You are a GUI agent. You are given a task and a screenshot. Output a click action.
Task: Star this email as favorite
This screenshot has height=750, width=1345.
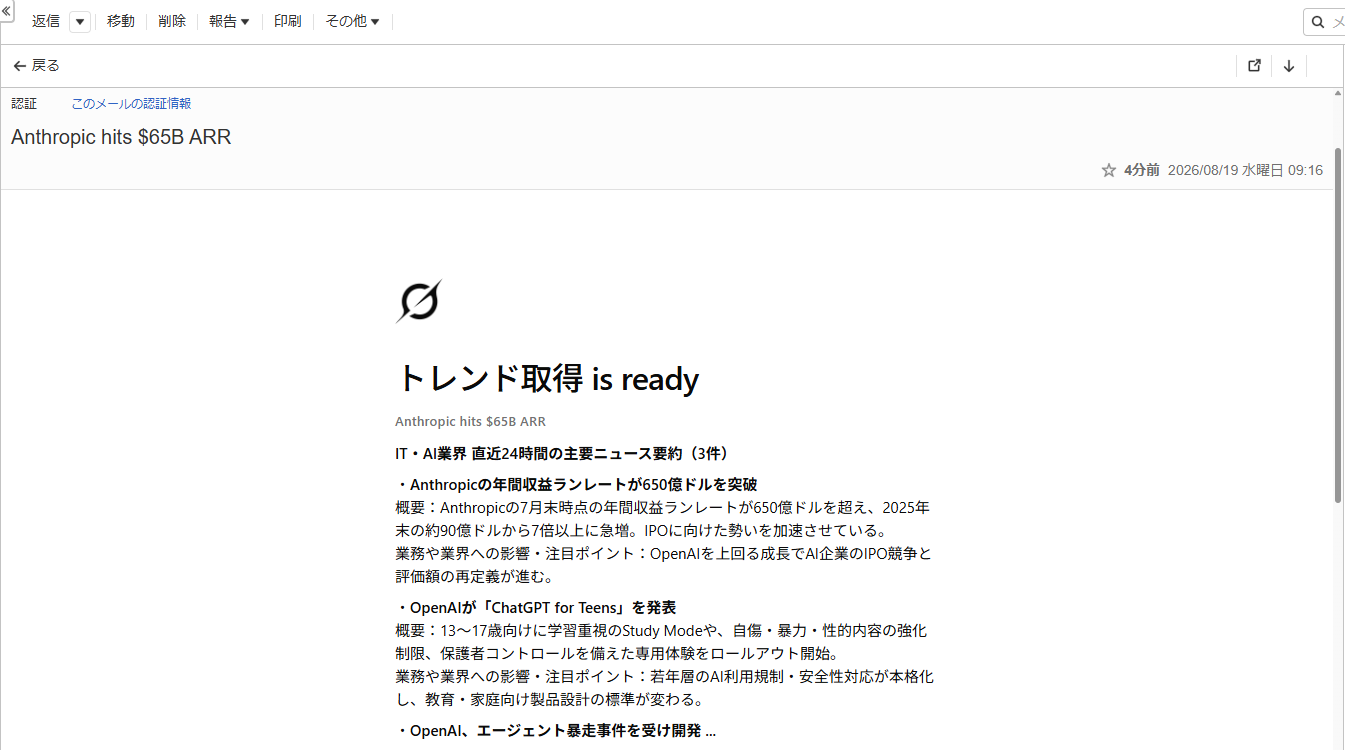point(1108,170)
